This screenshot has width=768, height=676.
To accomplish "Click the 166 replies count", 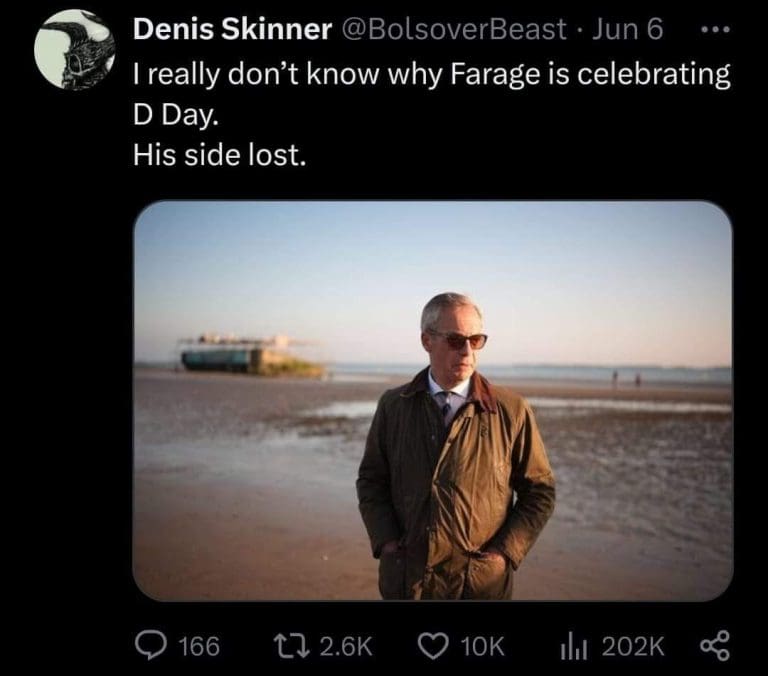I will point(198,647).
